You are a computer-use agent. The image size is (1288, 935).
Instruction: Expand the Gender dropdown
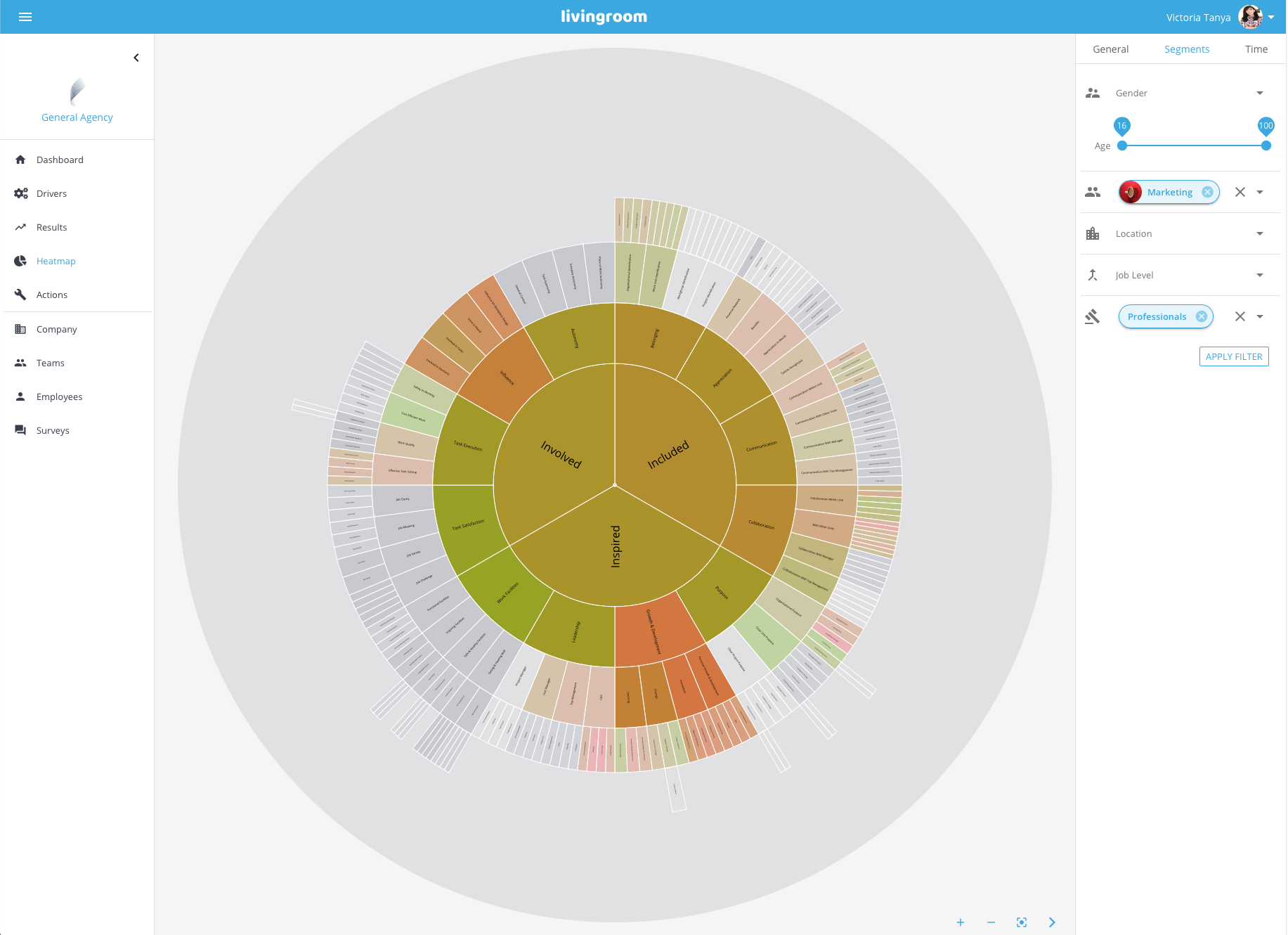click(x=1260, y=93)
